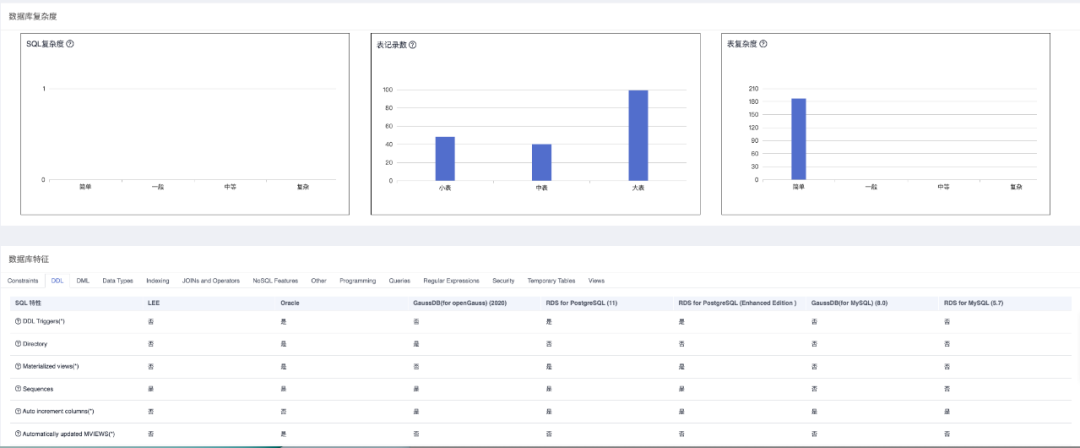Click RDS for PostgreSQL (11) cell in Materialized views row
1080x448 pixels.
pos(548,366)
